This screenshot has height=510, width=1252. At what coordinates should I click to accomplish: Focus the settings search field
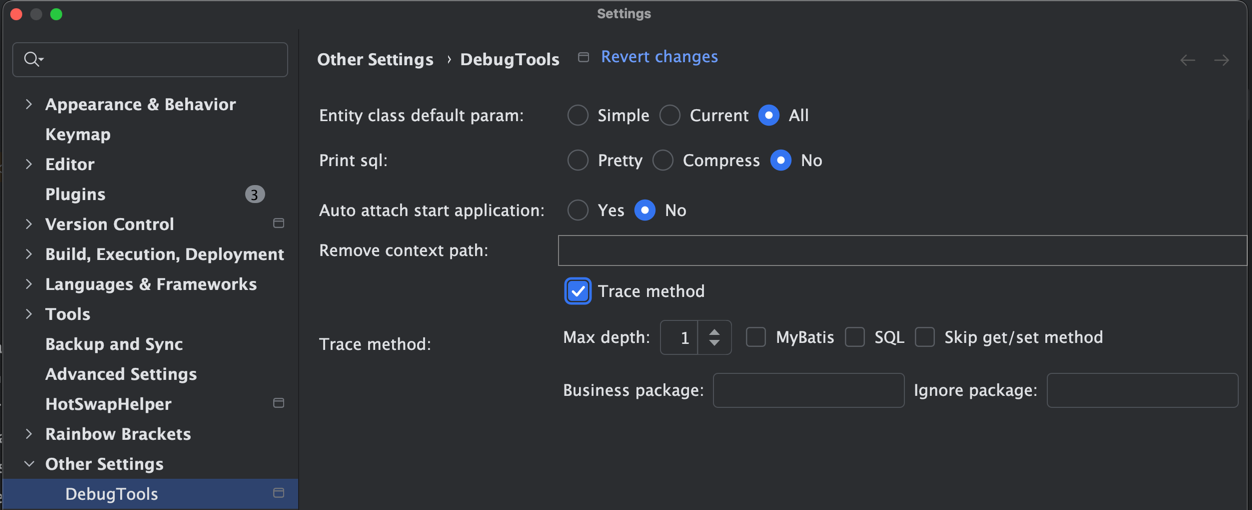[x=150, y=60]
